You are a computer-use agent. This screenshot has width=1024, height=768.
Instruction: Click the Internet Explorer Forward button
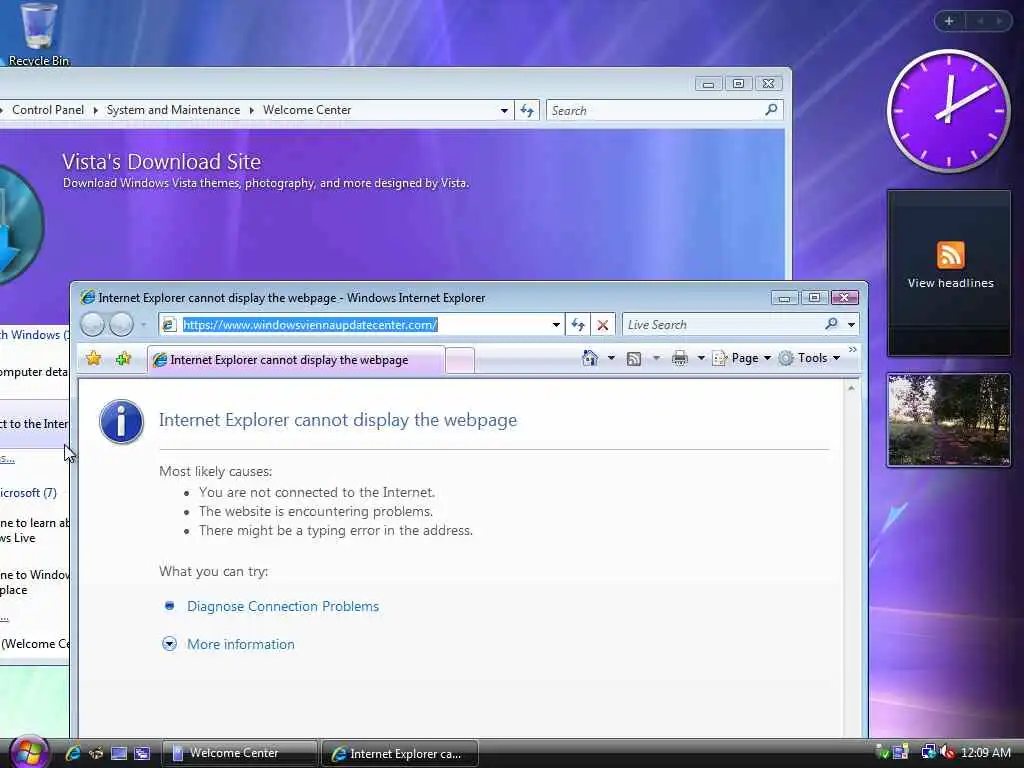tap(121, 324)
